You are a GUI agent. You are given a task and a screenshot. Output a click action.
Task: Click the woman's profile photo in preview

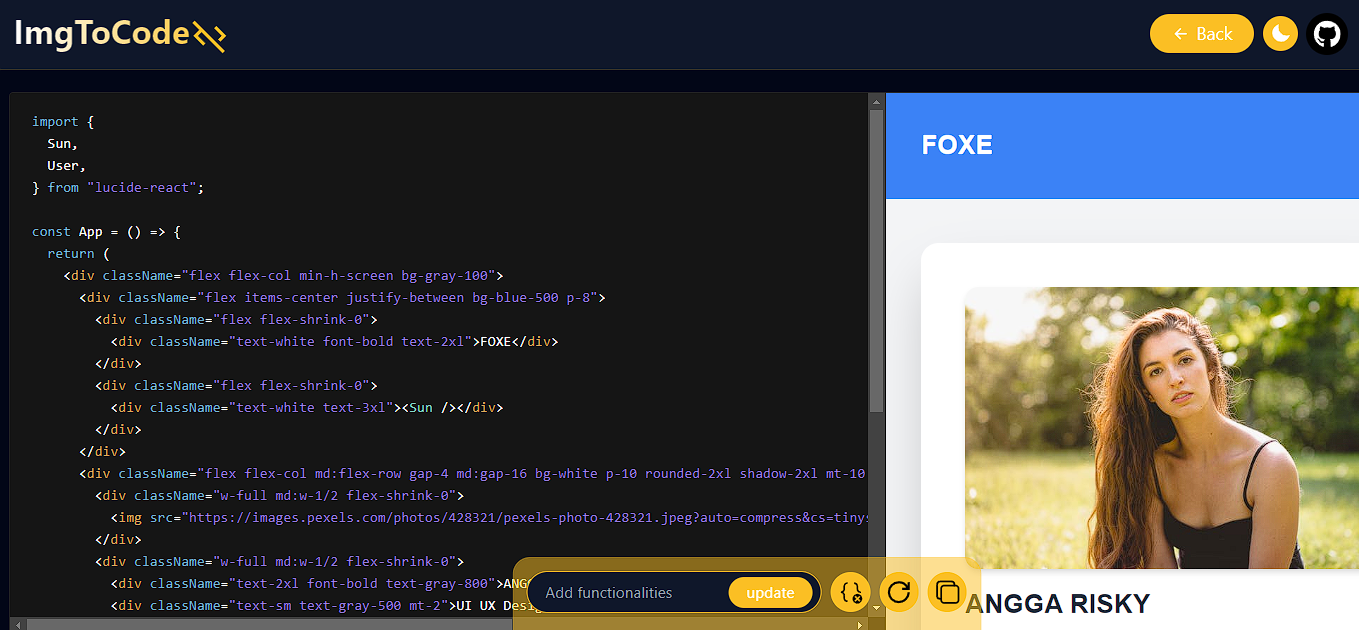(x=1162, y=428)
